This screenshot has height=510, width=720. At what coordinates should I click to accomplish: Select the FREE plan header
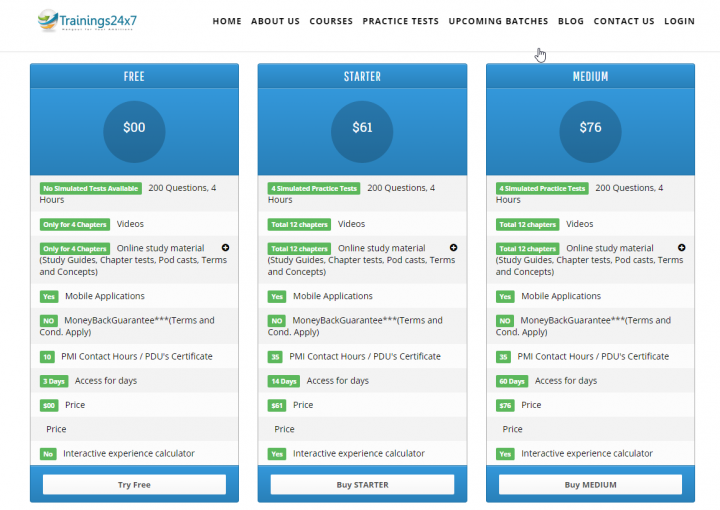point(134,76)
